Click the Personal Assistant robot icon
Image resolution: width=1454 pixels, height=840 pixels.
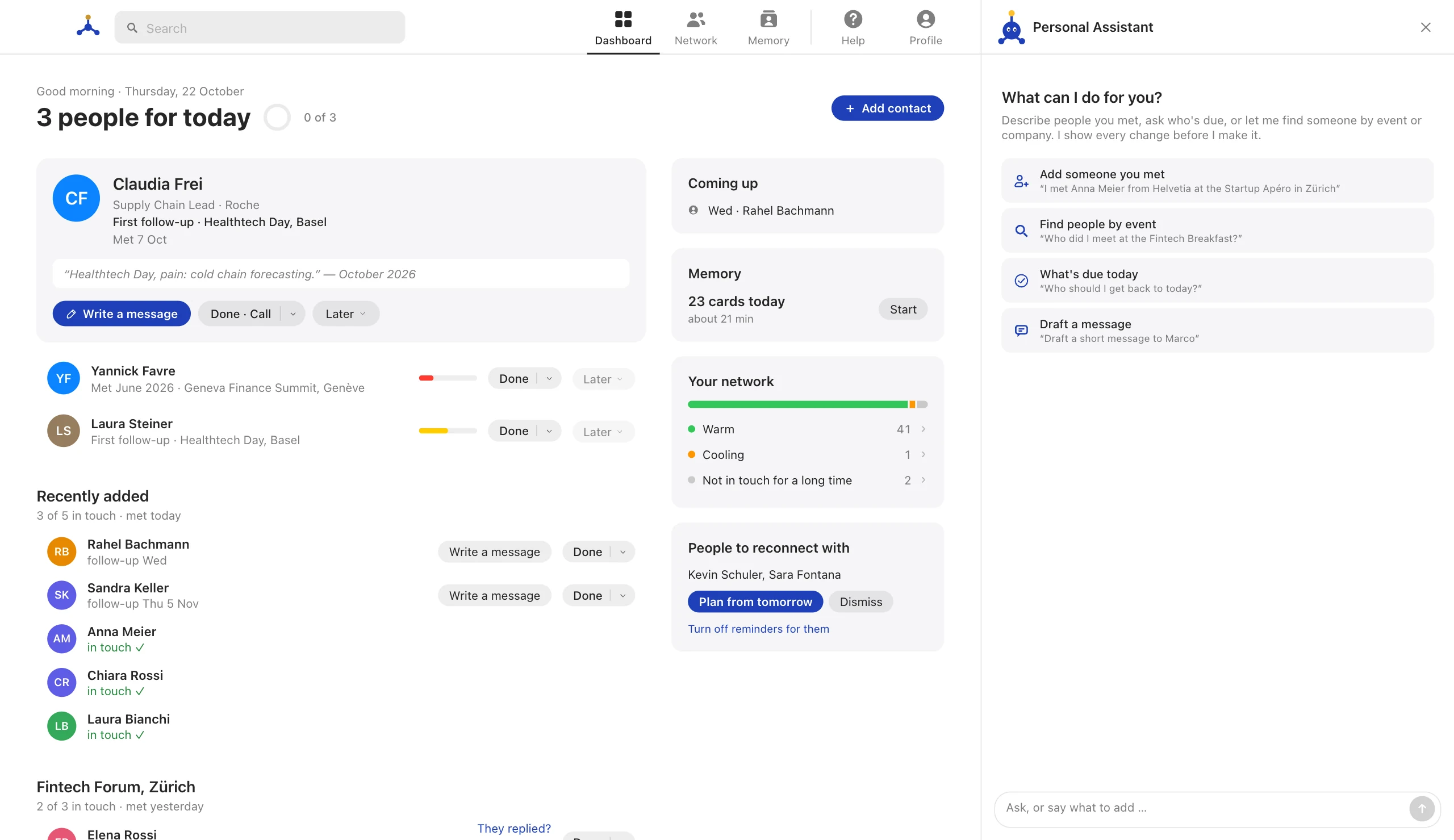coord(1011,27)
